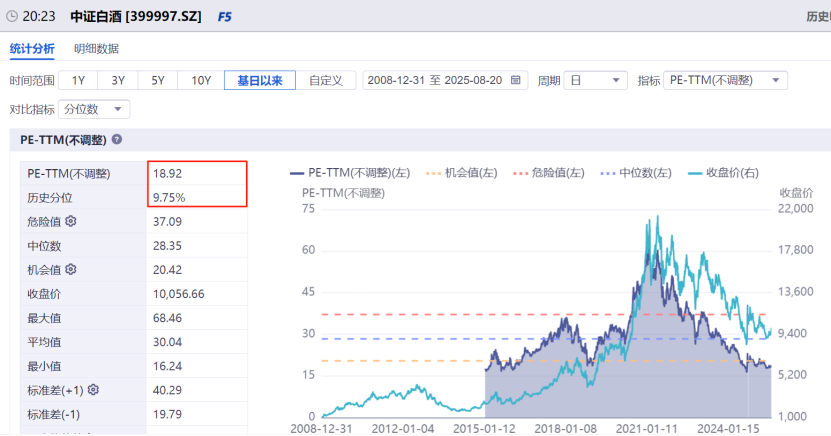
Task: Click the 机会值 value 20.42
Action: coord(167,270)
